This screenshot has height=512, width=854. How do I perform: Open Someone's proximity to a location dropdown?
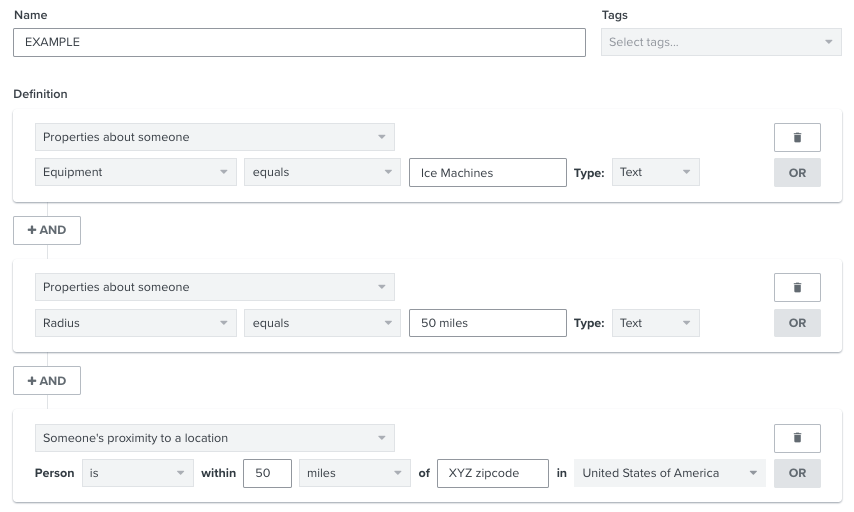(215, 438)
